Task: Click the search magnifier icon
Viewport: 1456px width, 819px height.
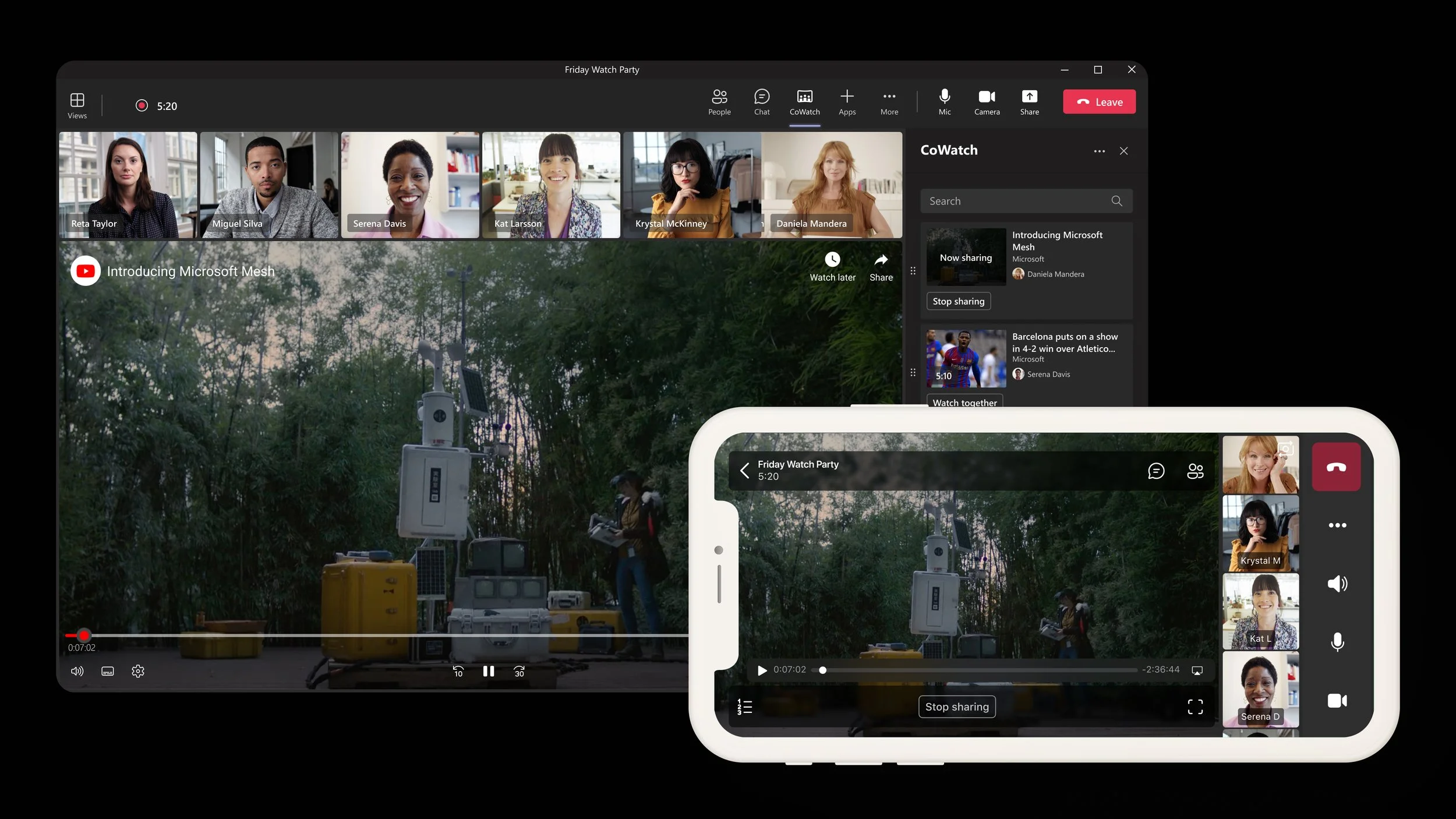Action: click(1116, 201)
